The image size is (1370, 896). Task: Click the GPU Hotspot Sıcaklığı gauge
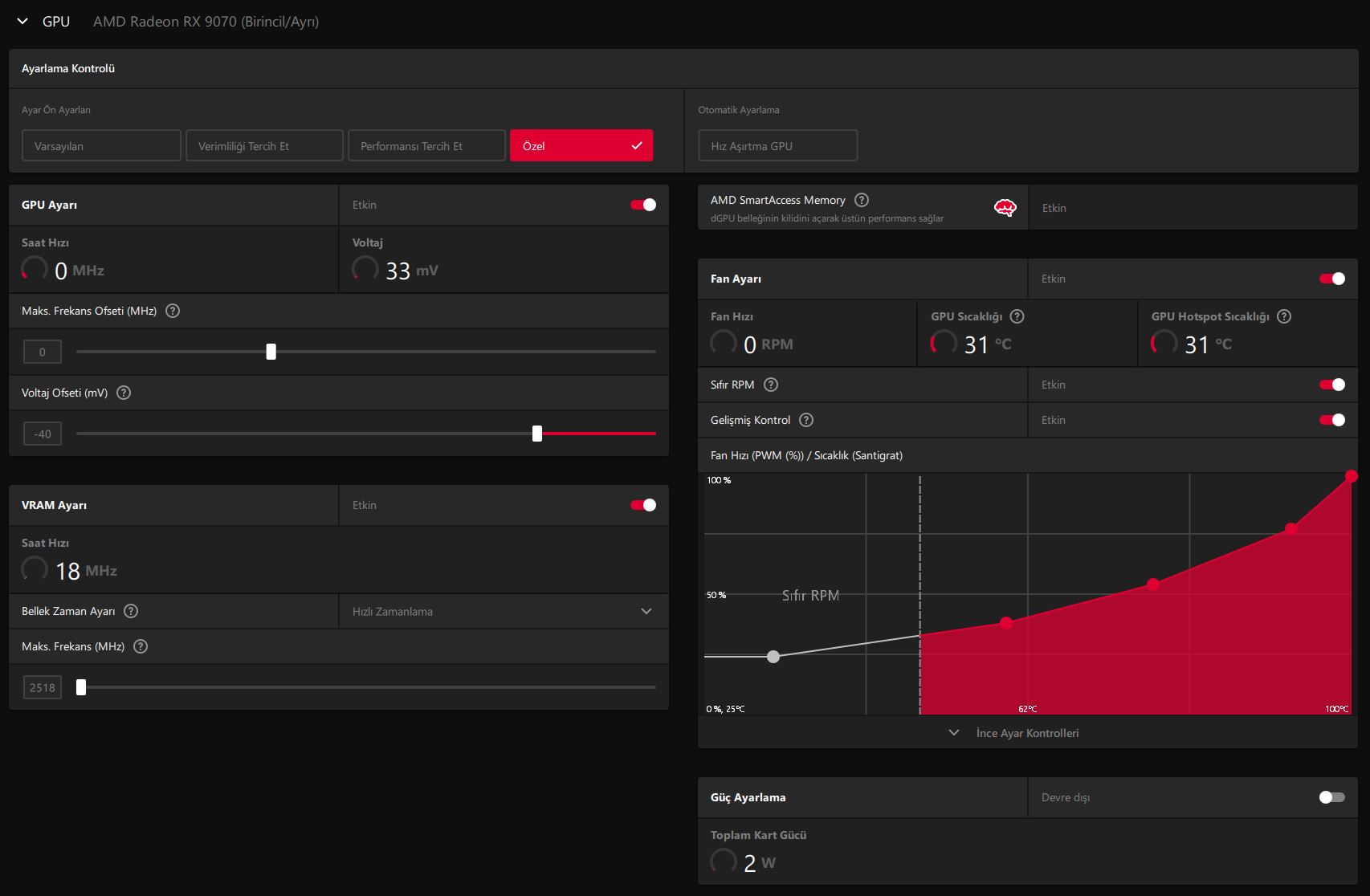click(1164, 342)
